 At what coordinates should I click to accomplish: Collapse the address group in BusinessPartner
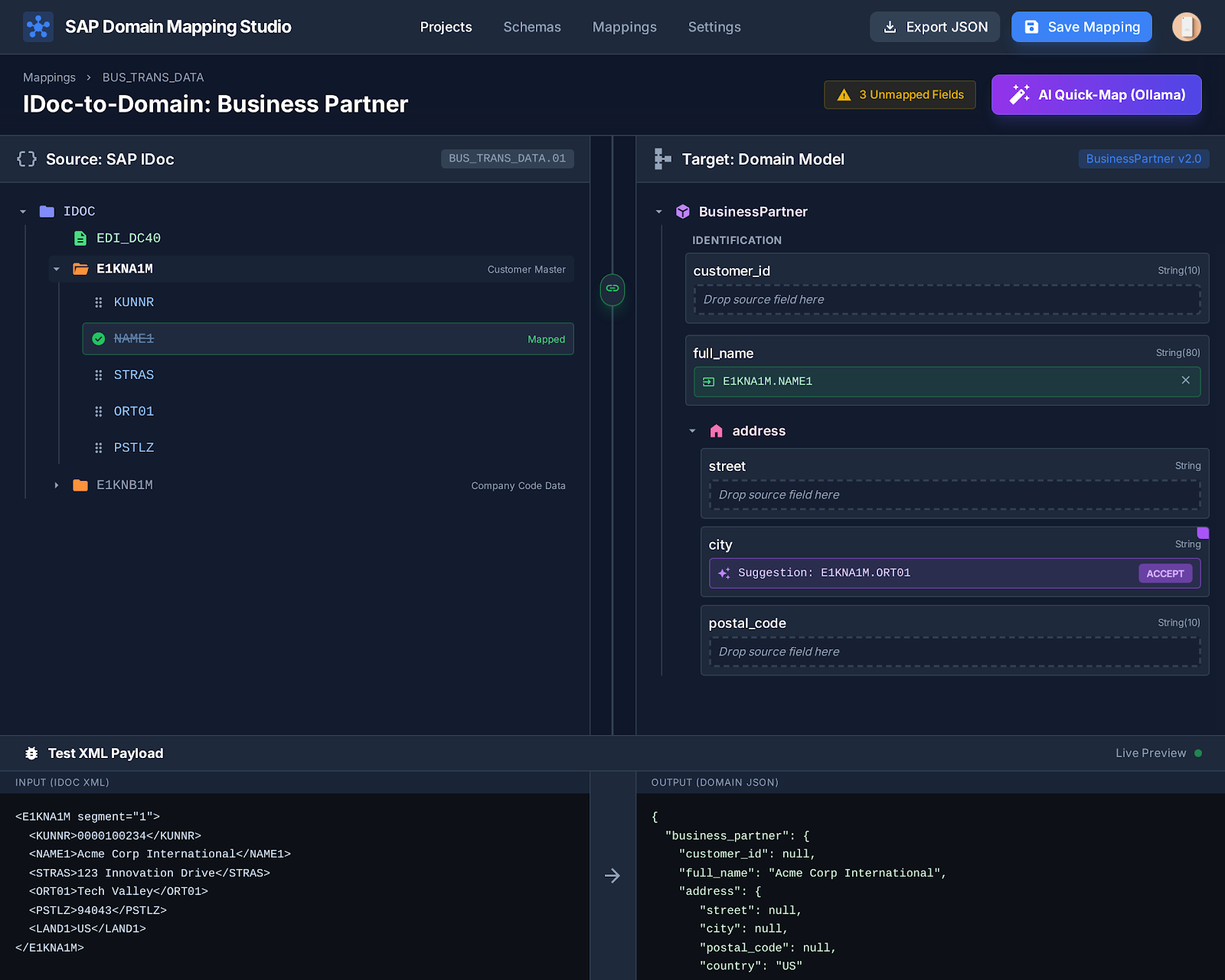click(693, 430)
